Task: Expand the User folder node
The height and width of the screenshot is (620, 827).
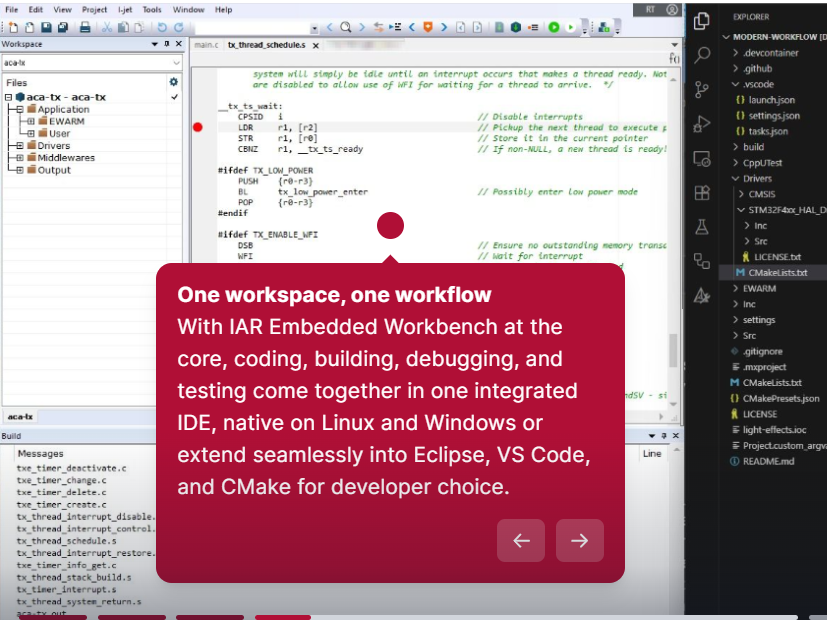Action: point(31,133)
